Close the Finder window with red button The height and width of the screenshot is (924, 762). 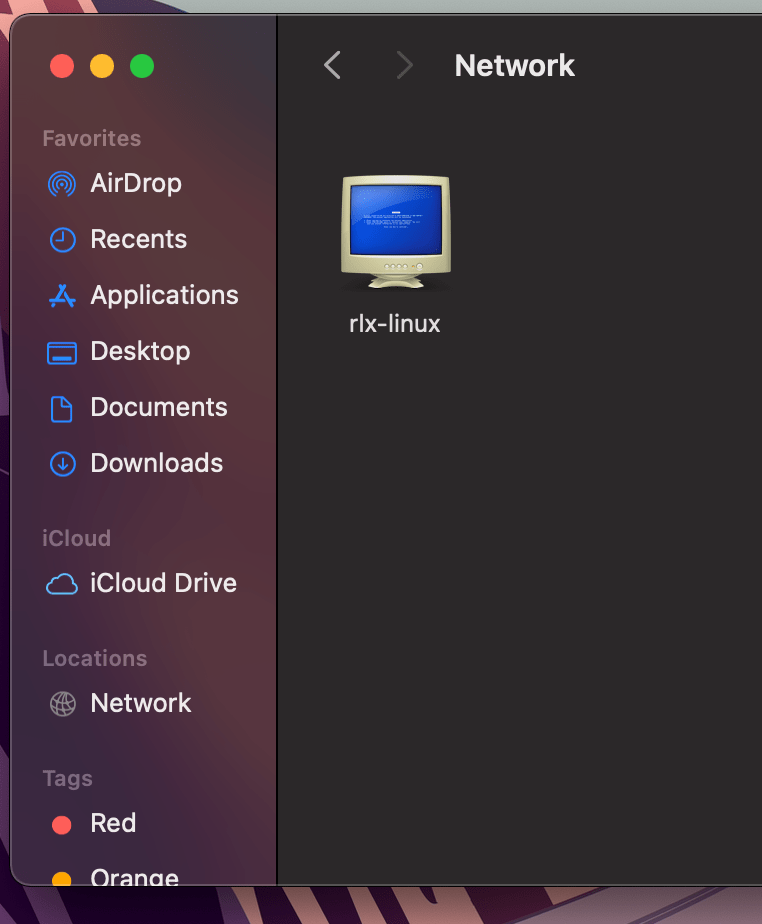[x=62, y=66]
